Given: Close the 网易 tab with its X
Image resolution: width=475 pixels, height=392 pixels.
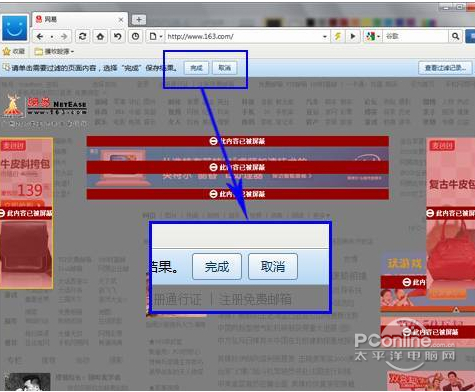Looking at the screenshot, I should [121, 20].
